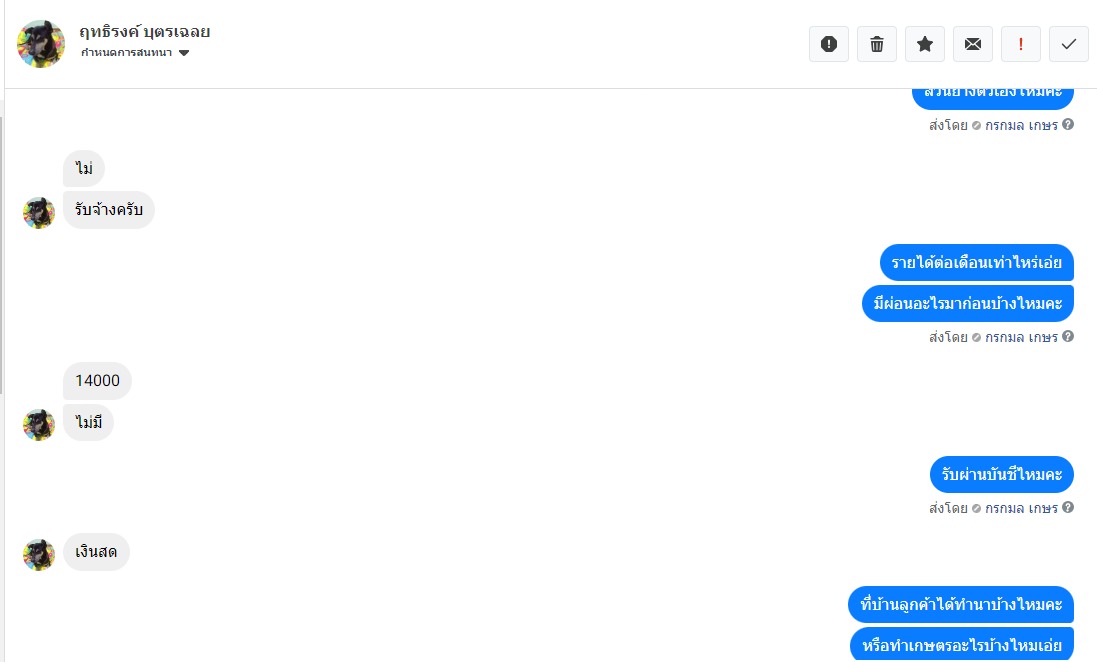Flag conversation with red exclamation icon
The width and height of the screenshot is (1097, 662).
1021,44
